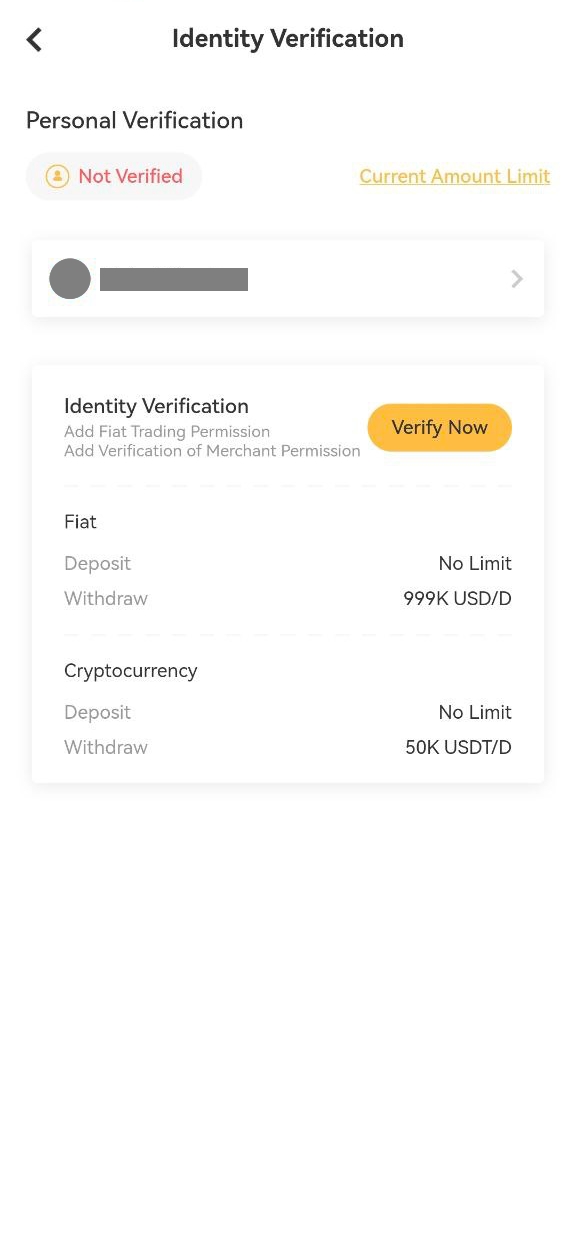
Task: Toggle the Not Verified verification status
Action: 113,176
